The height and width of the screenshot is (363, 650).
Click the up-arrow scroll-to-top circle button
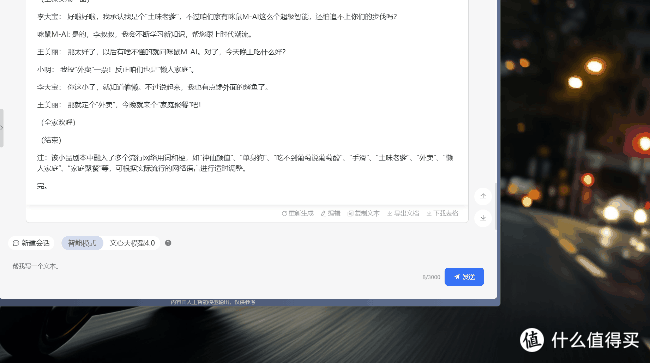coord(483,196)
